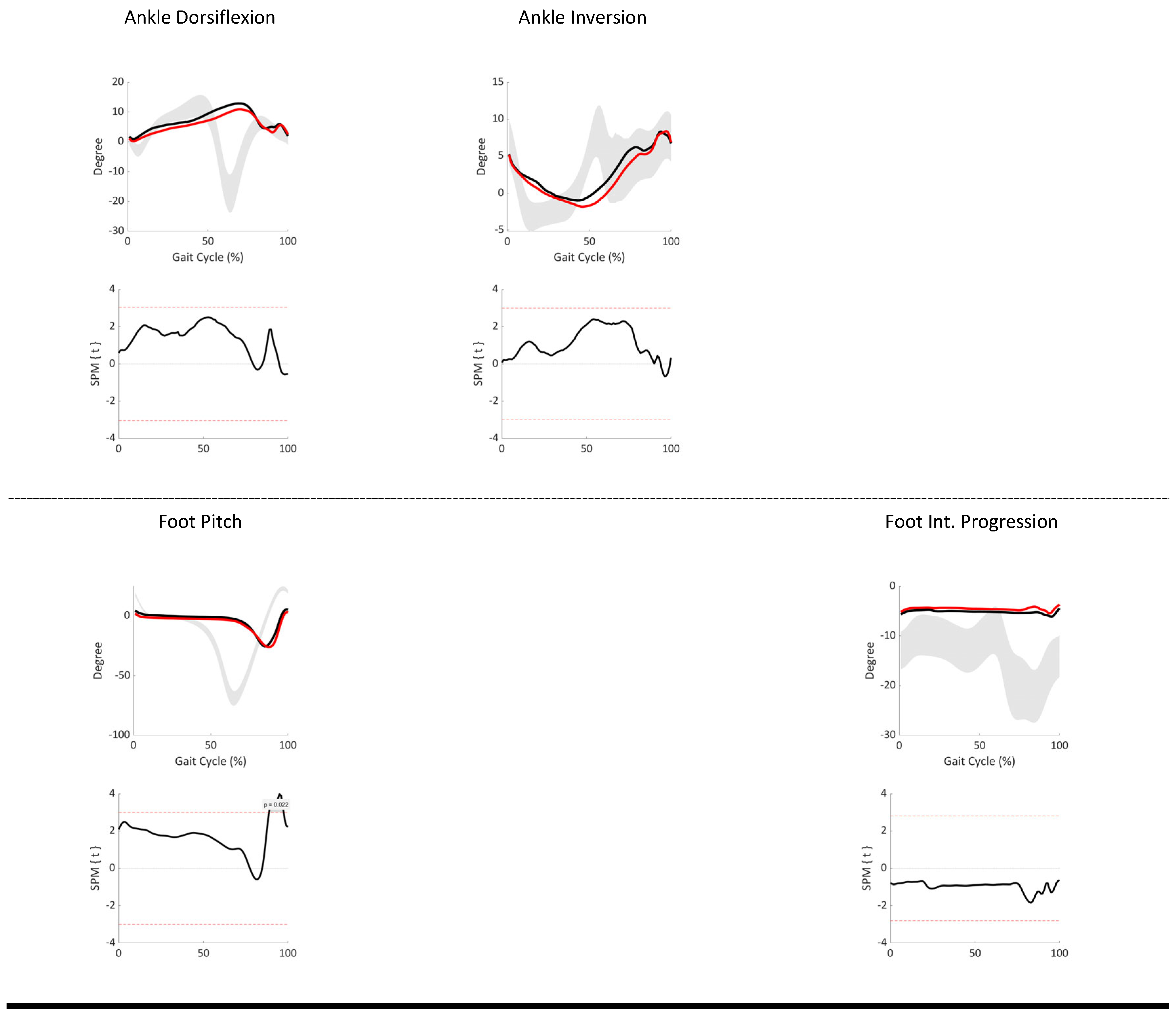Click the dashed horizontal separator line
The image size is (1176, 1016).
588,498
